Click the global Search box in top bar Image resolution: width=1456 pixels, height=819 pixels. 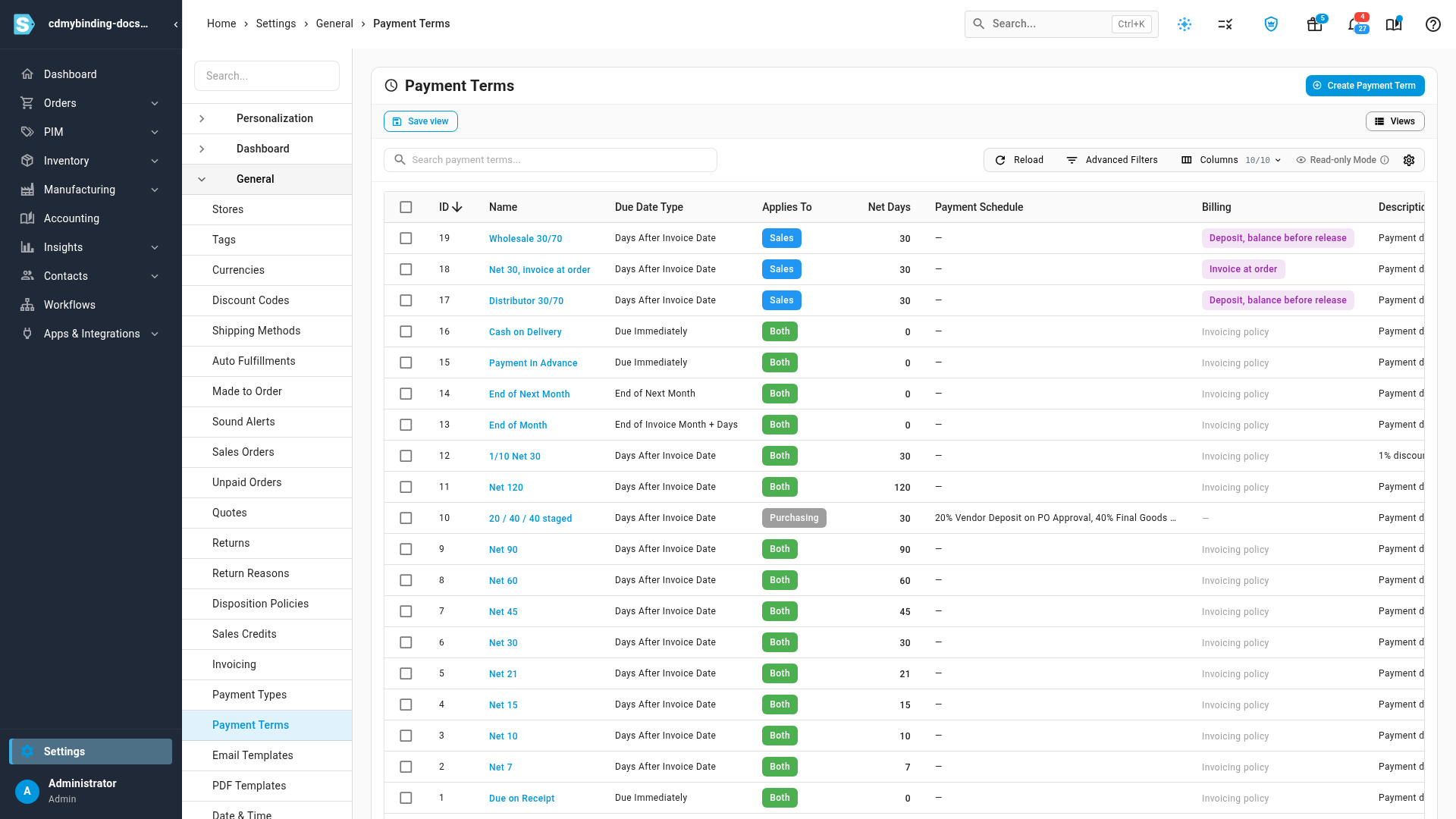point(1062,24)
